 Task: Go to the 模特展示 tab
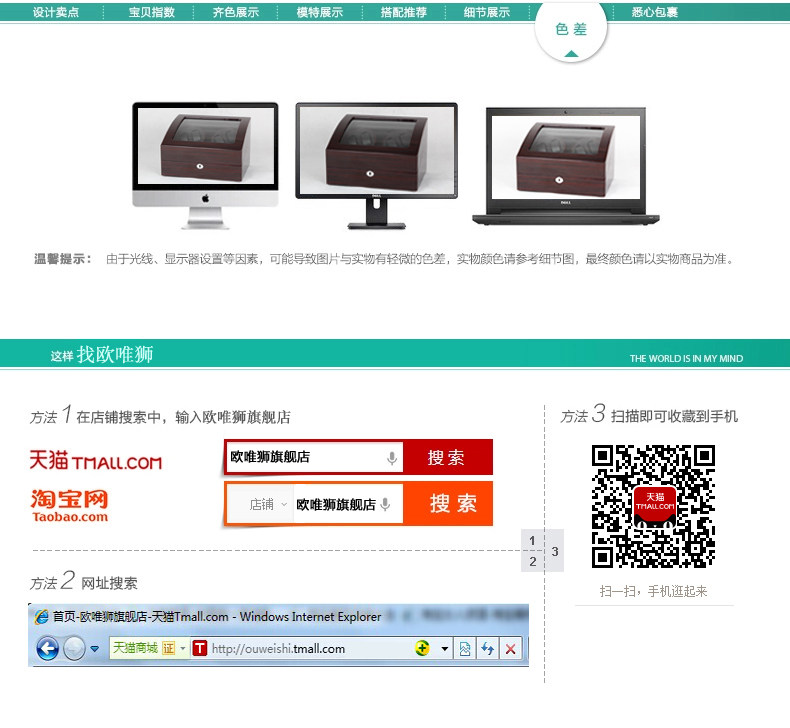pos(320,12)
